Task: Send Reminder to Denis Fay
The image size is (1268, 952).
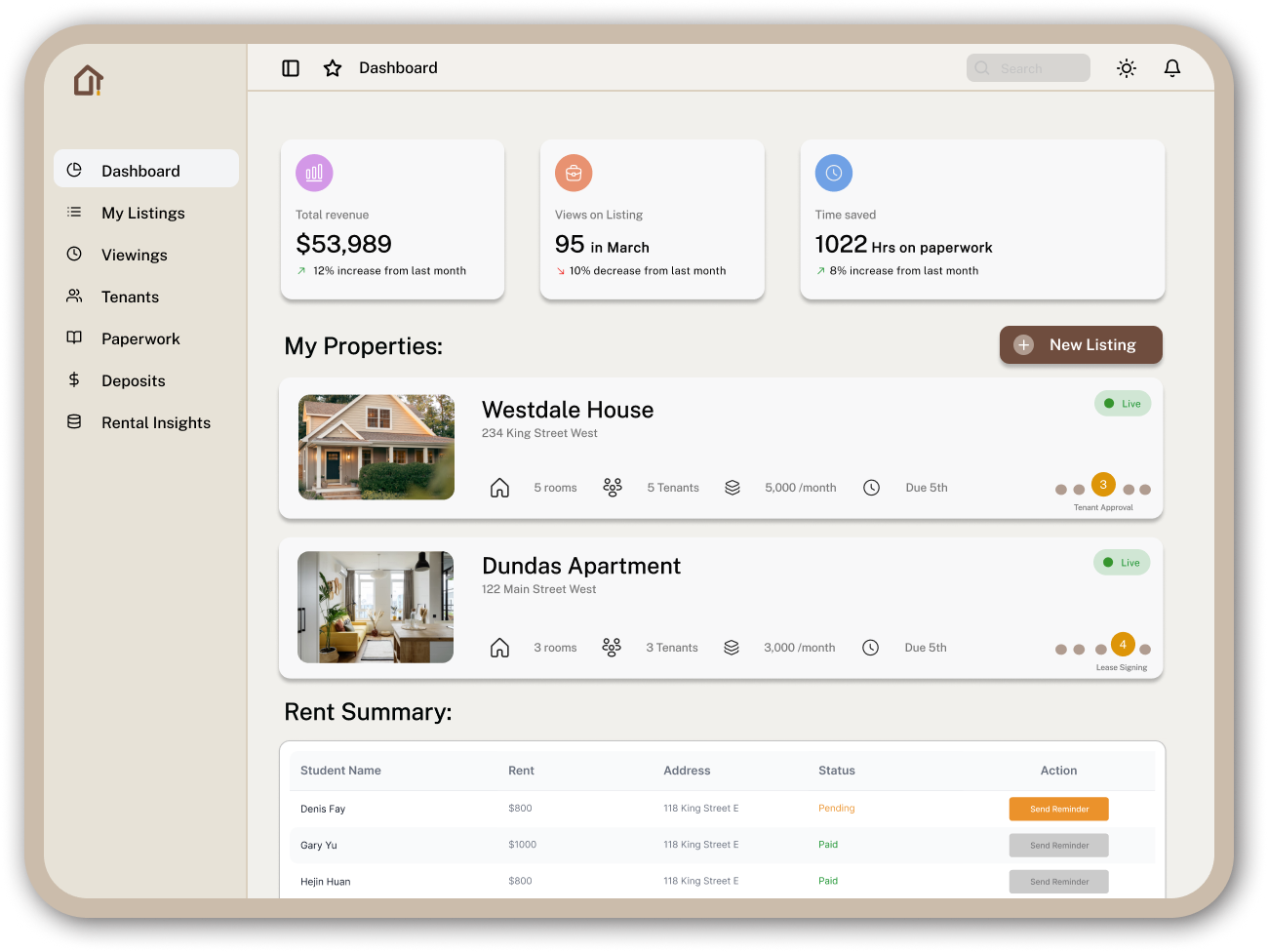Action: pyautogui.click(x=1059, y=809)
